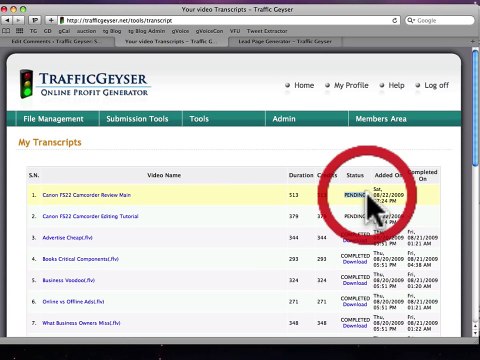The image size is (480, 360).
Task: Add bookmark with the plus button
Action: click(51, 20)
